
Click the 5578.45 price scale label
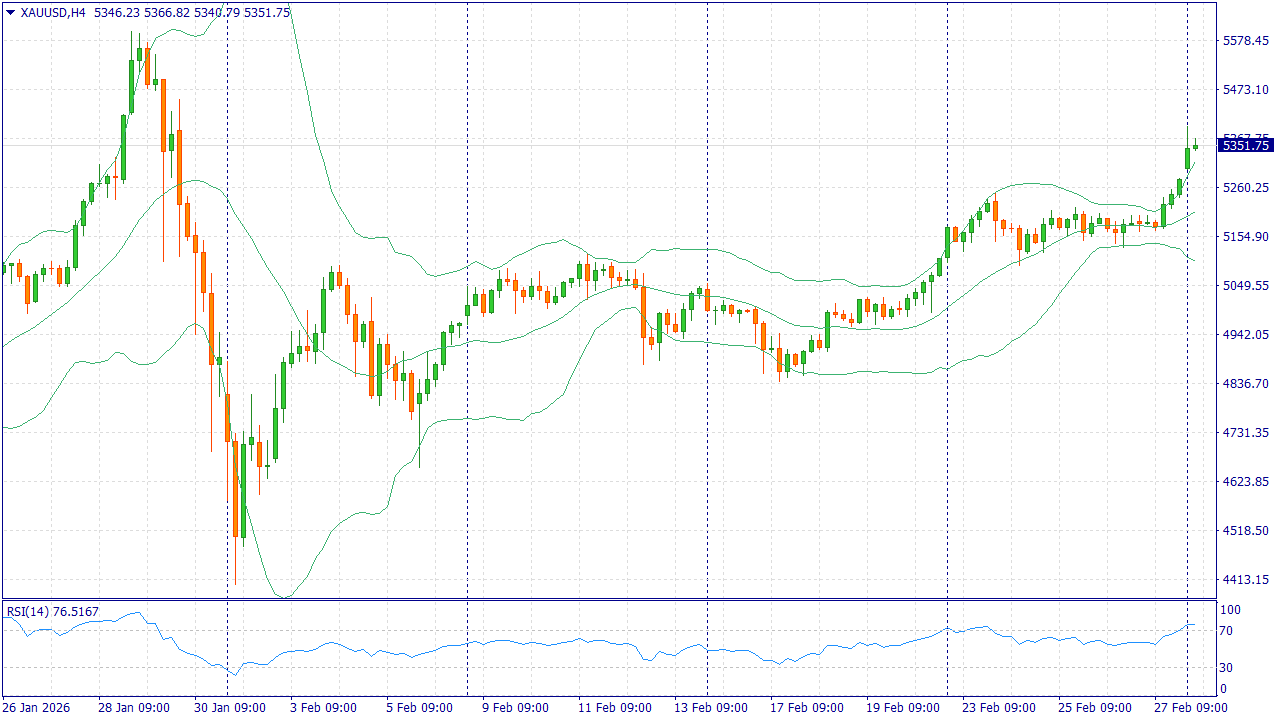1245,41
